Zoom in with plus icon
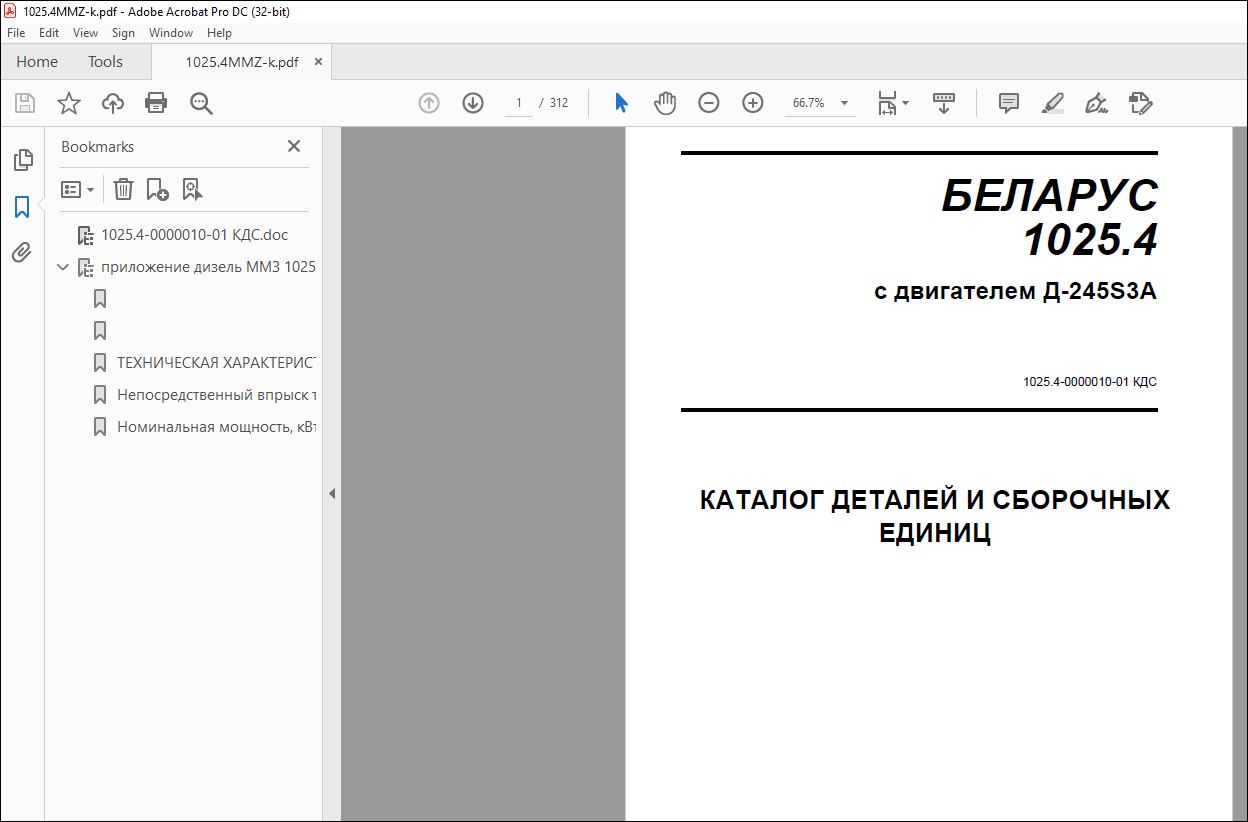The image size is (1248, 822). point(753,103)
